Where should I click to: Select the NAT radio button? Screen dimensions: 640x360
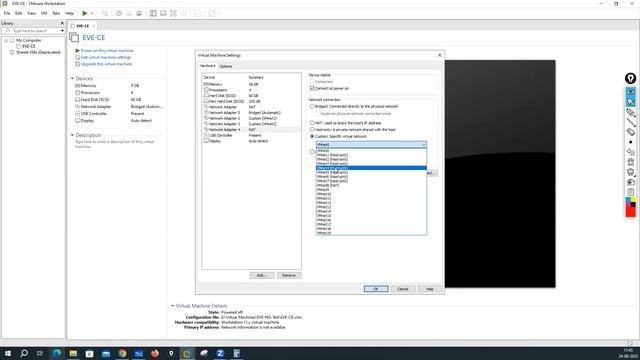[x=312, y=122]
